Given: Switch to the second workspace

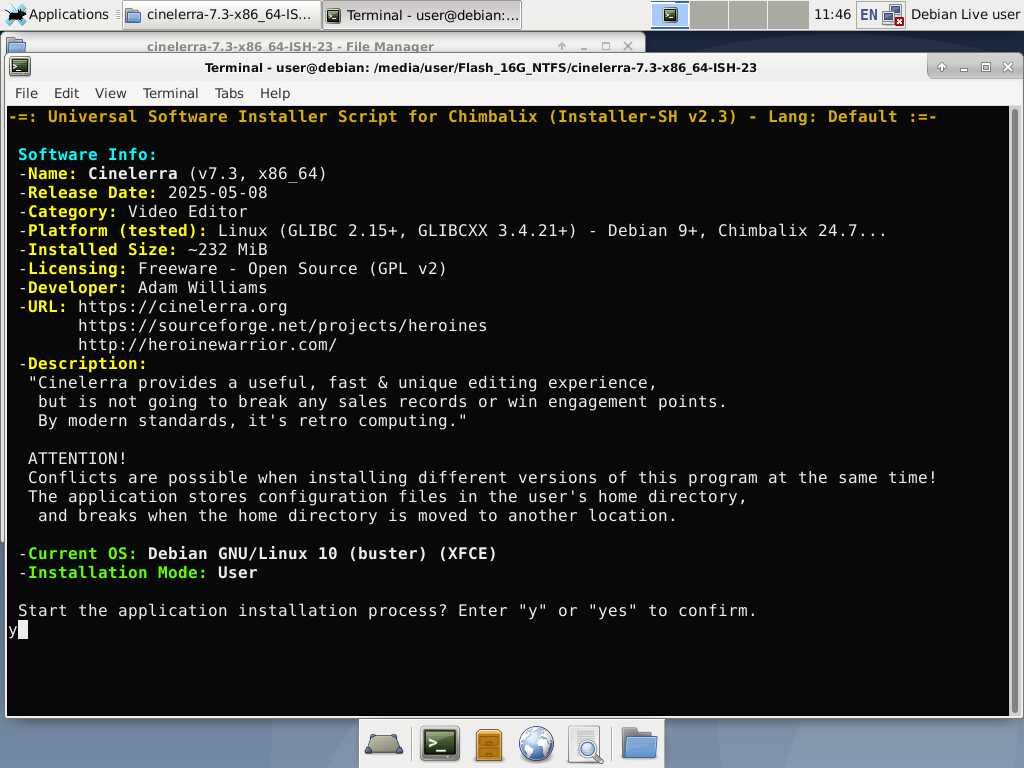Looking at the screenshot, I should tap(709, 14).
